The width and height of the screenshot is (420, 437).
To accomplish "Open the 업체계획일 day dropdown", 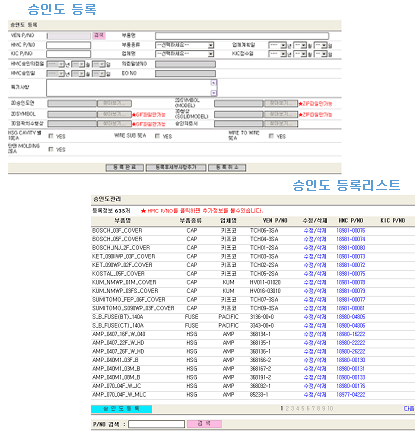I will [x=321, y=45].
